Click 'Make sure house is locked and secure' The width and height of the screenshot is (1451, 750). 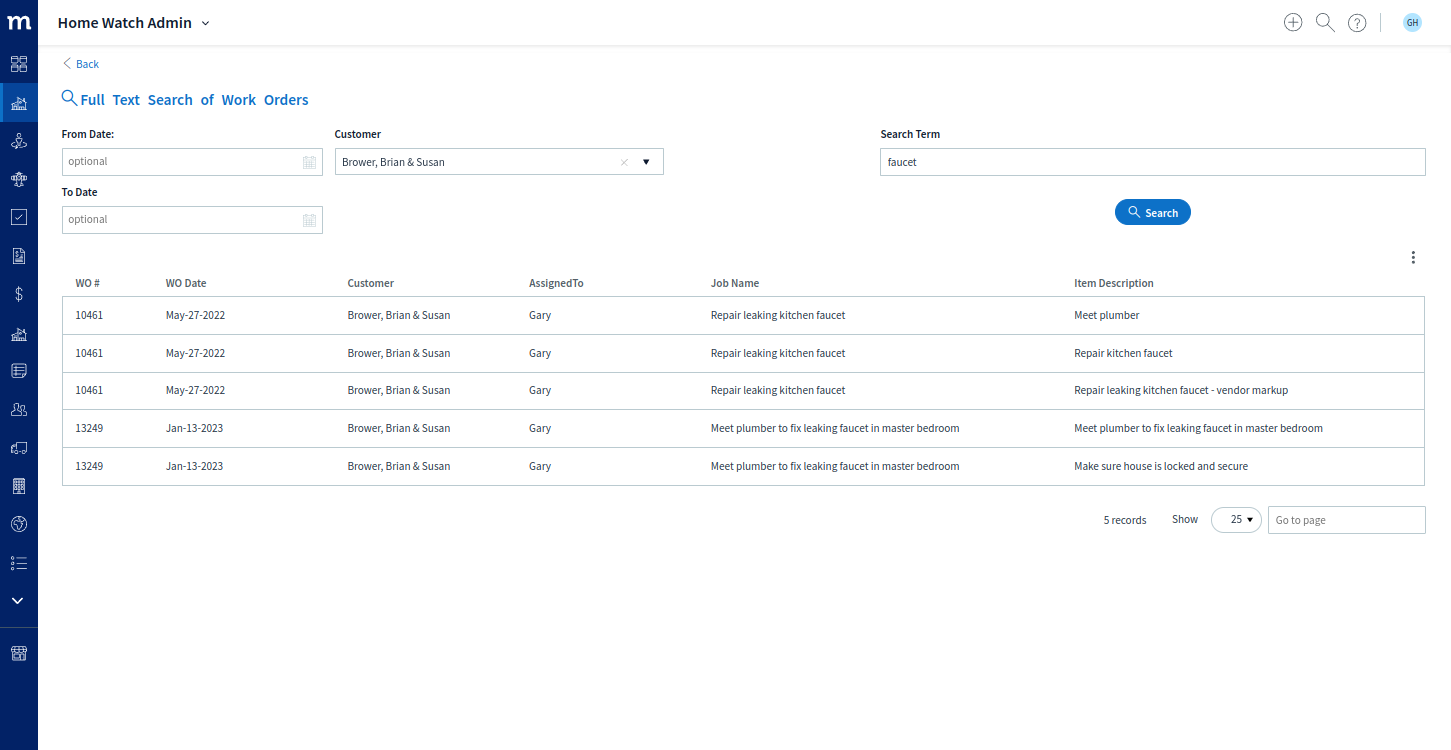click(1161, 466)
